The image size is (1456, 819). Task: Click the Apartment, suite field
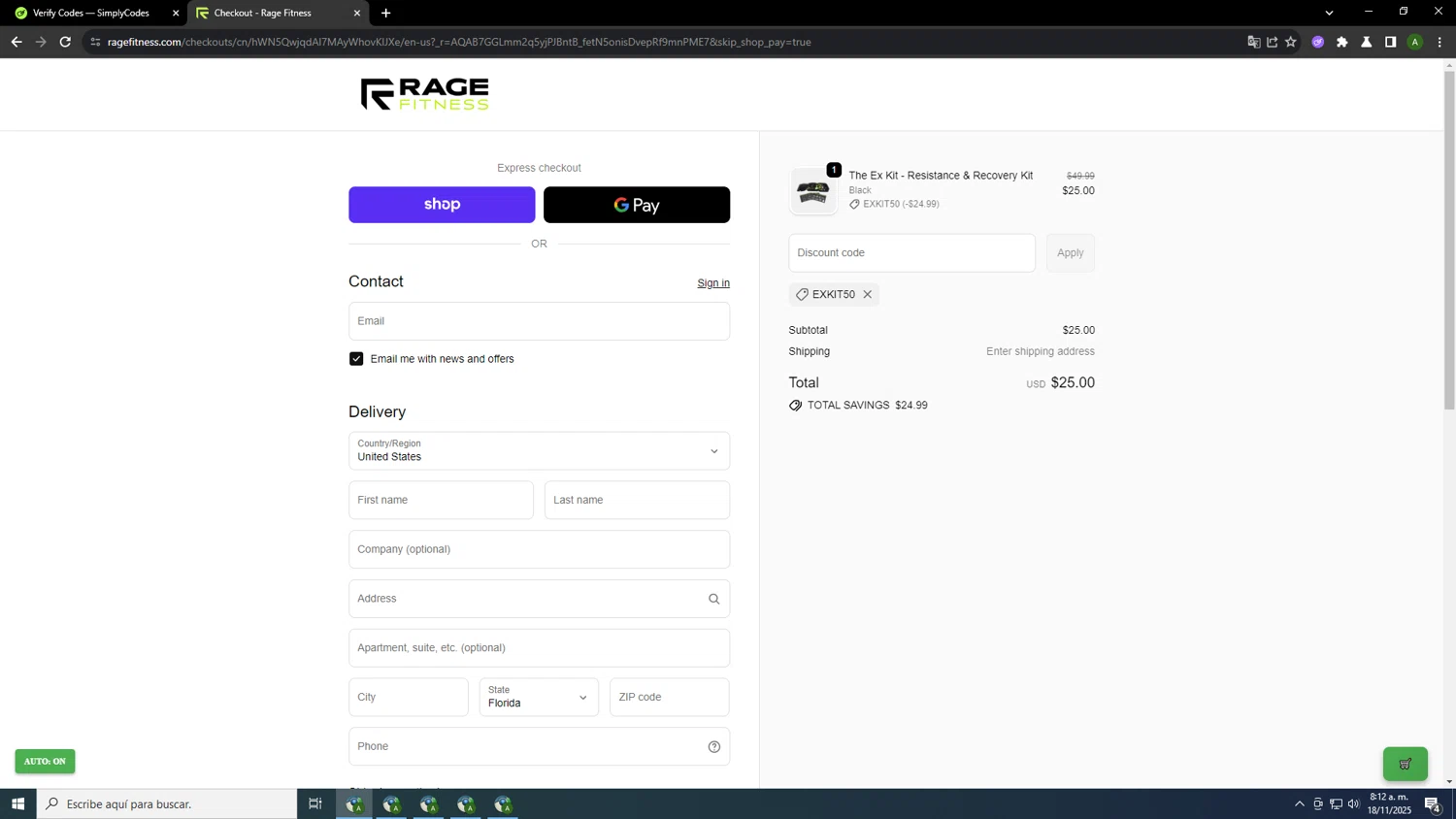click(x=539, y=648)
